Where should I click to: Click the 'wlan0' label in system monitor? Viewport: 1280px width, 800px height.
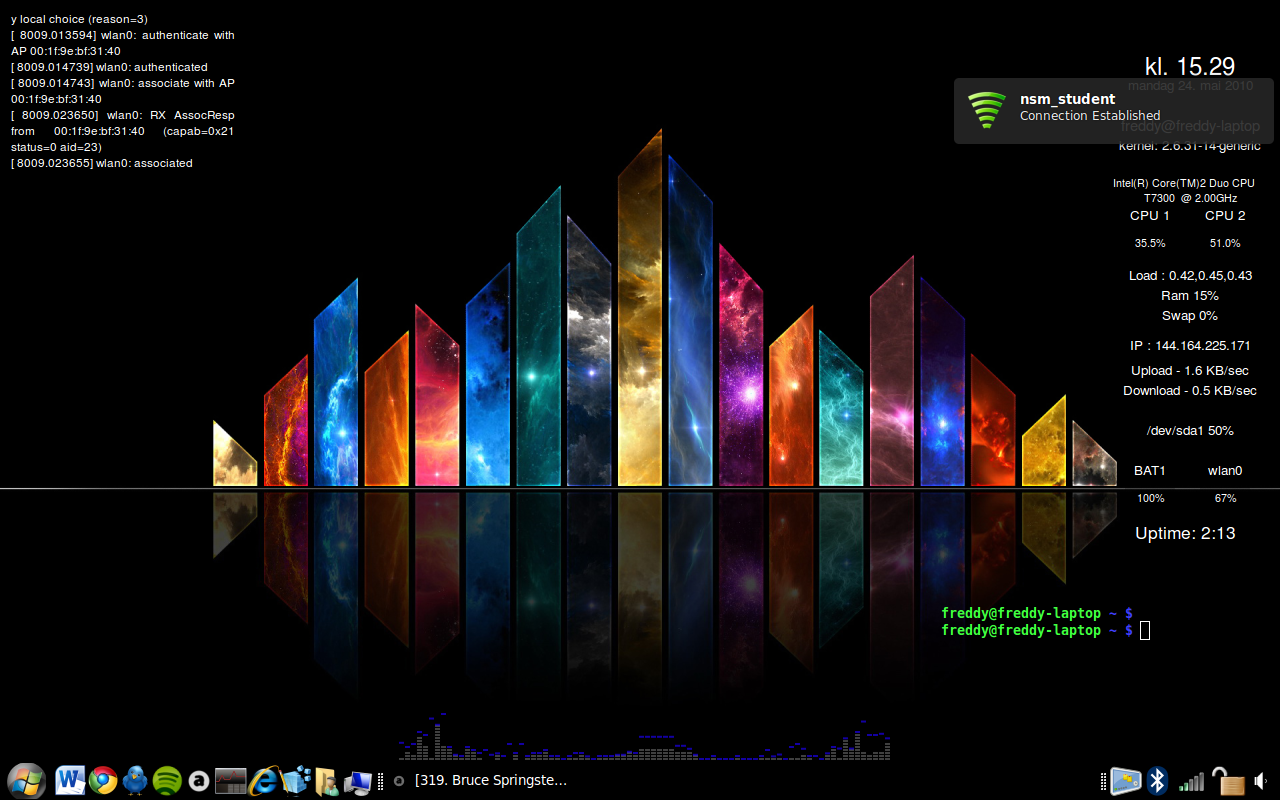(x=1225, y=470)
